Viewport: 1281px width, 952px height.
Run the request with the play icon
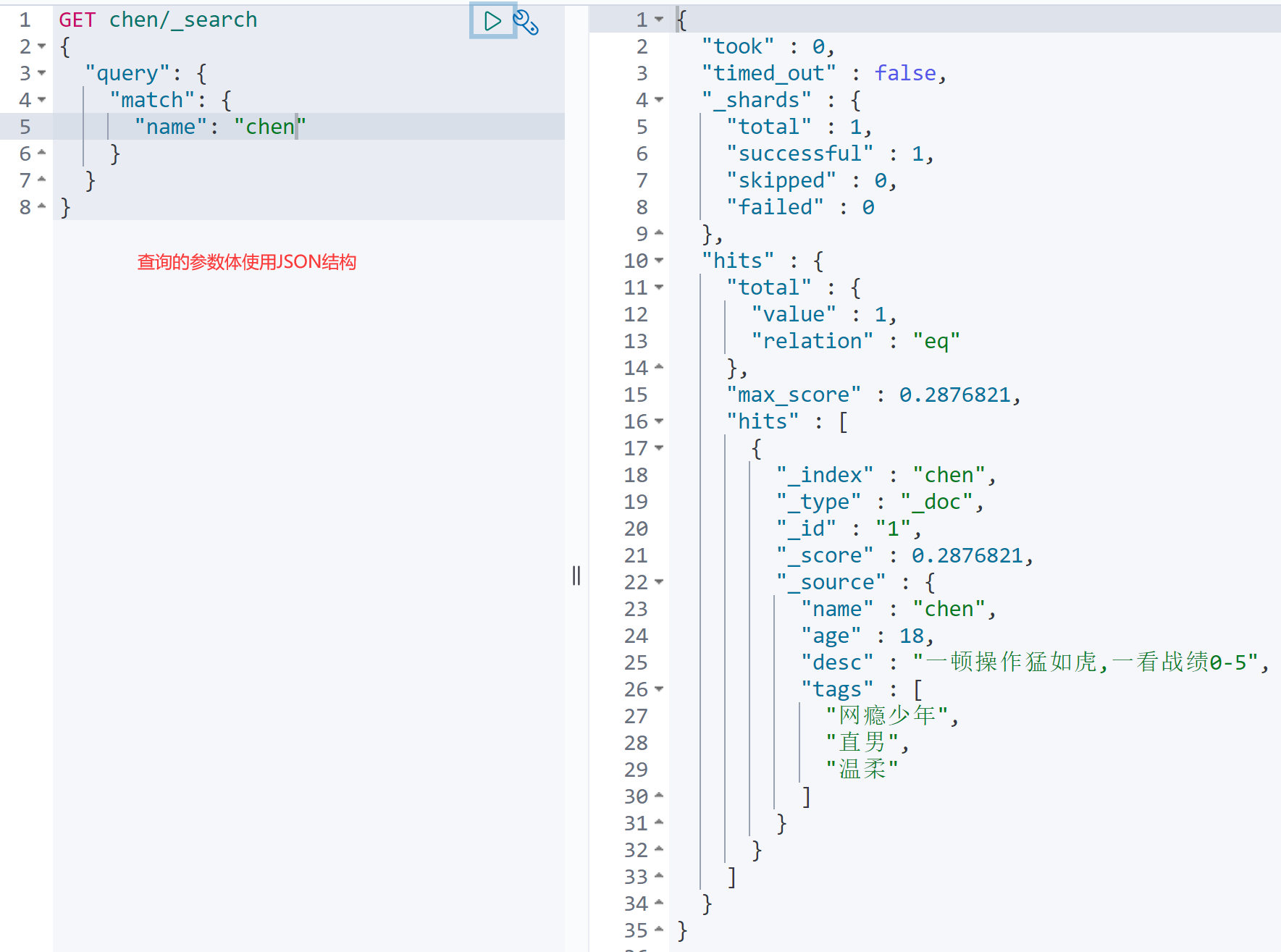[x=492, y=21]
